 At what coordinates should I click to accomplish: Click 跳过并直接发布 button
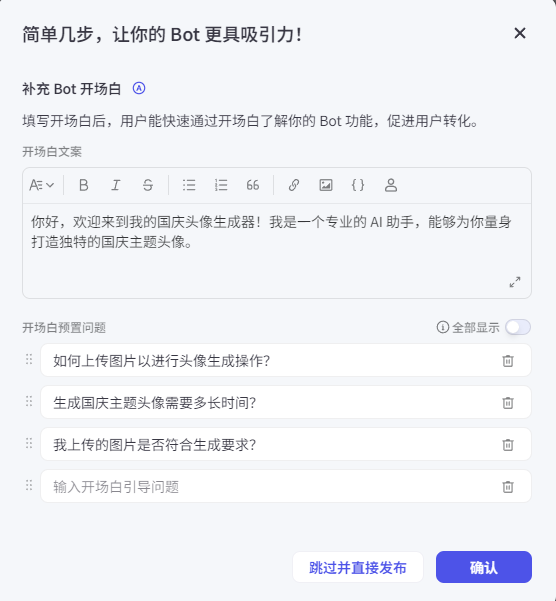[358, 567]
